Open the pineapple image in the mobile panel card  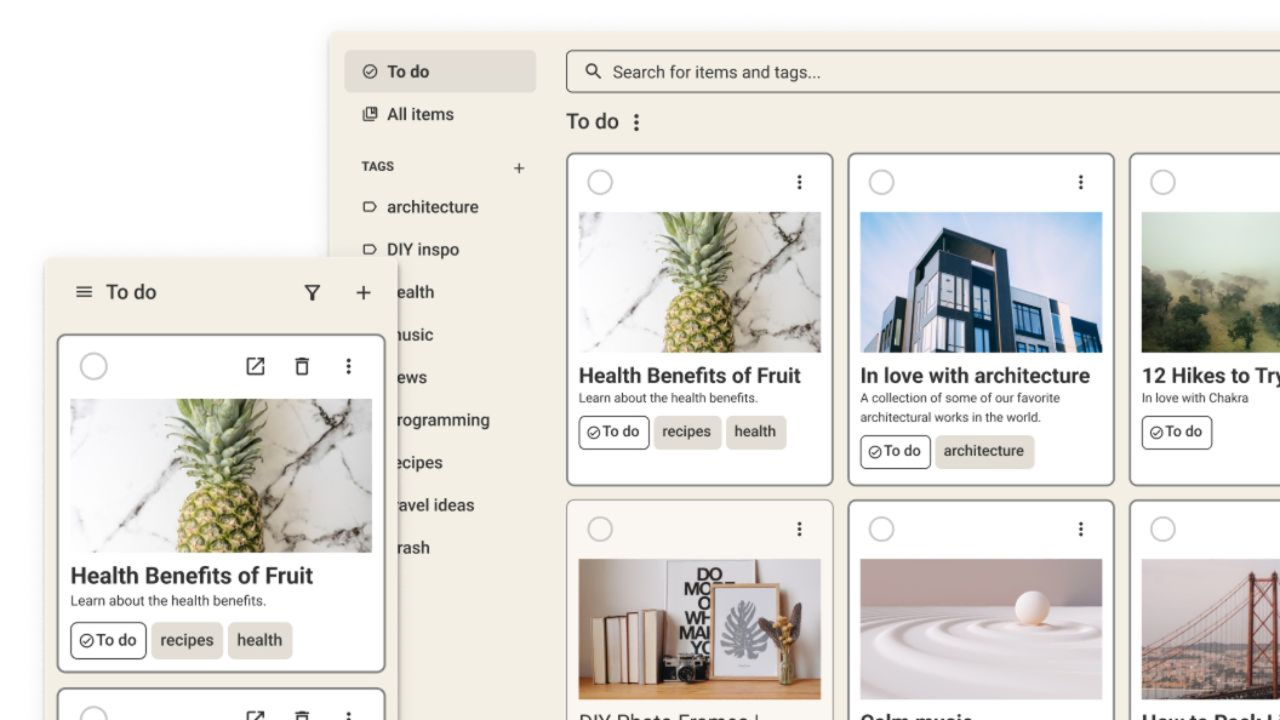[x=221, y=476]
